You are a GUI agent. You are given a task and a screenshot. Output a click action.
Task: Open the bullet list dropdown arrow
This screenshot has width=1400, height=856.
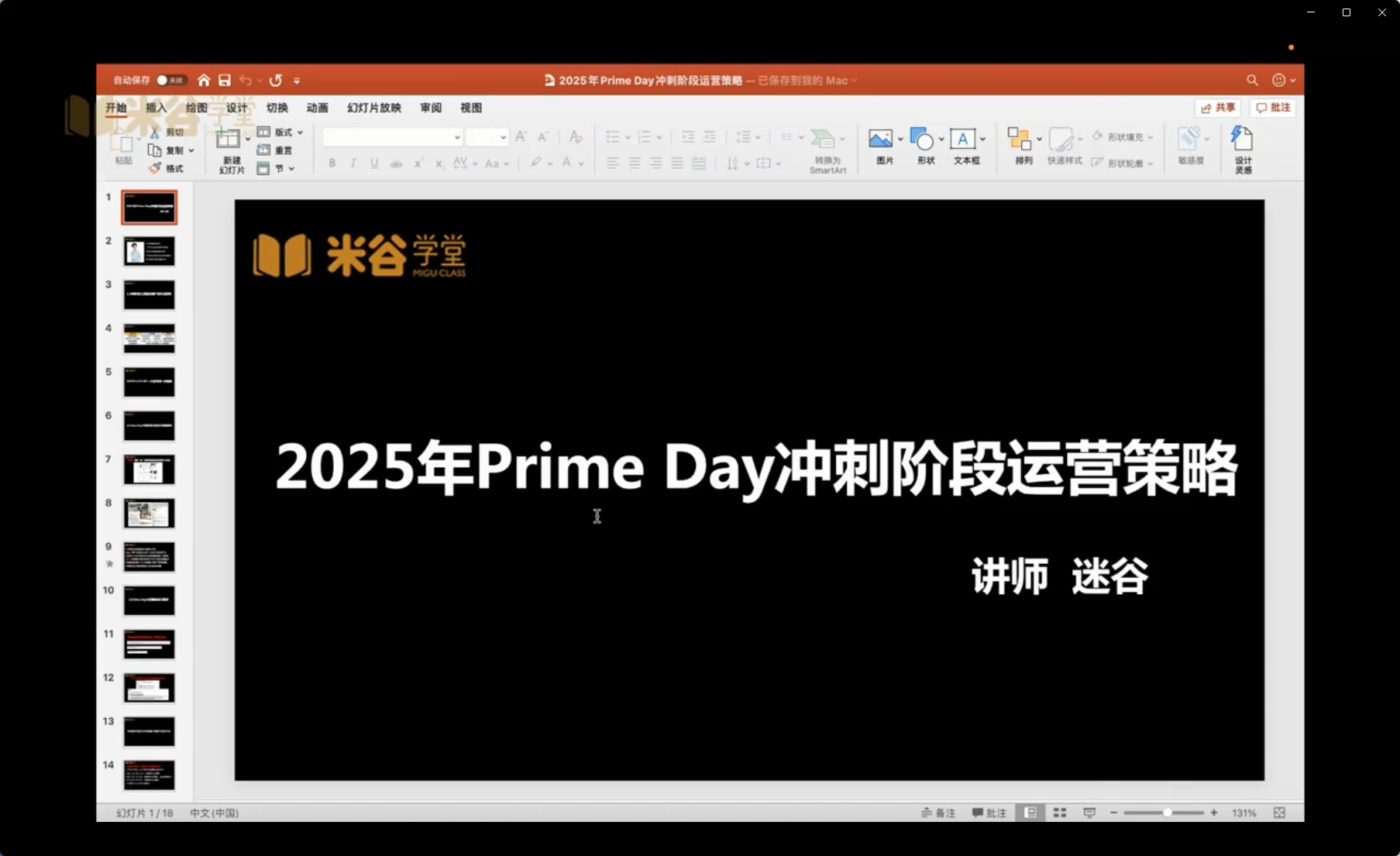point(626,136)
